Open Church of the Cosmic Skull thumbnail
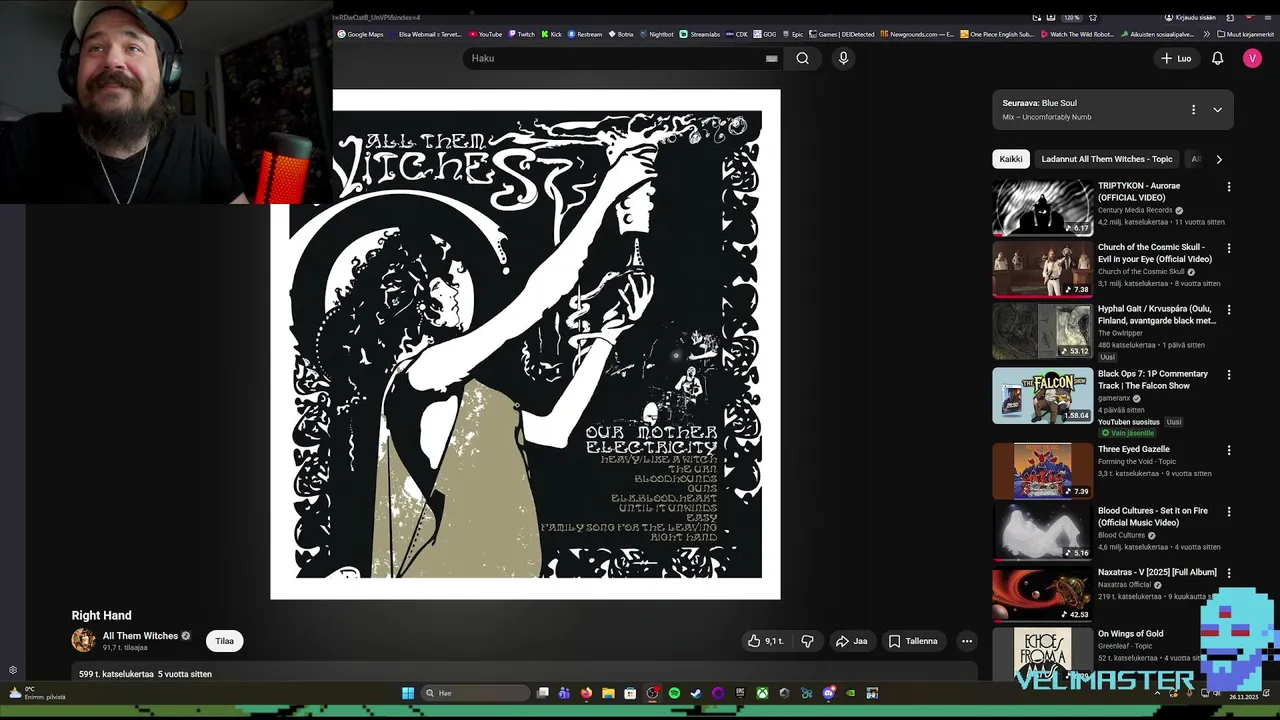The width and height of the screenshot is (1280, 720). pos(1043,269)
